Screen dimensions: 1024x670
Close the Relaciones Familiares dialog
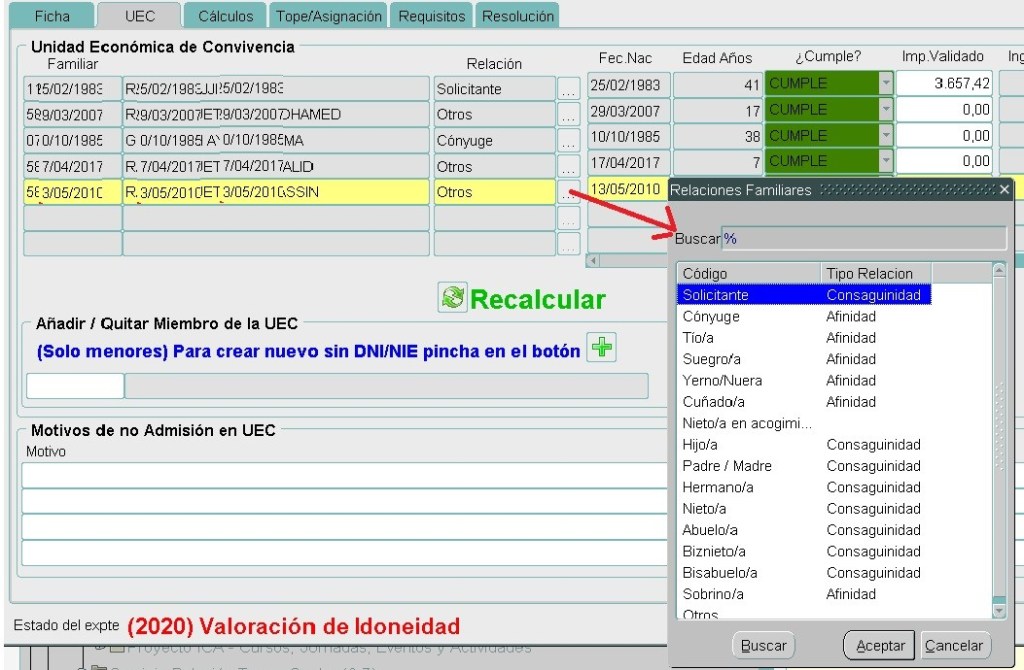pyautogui.click(x=1004, y=190)
